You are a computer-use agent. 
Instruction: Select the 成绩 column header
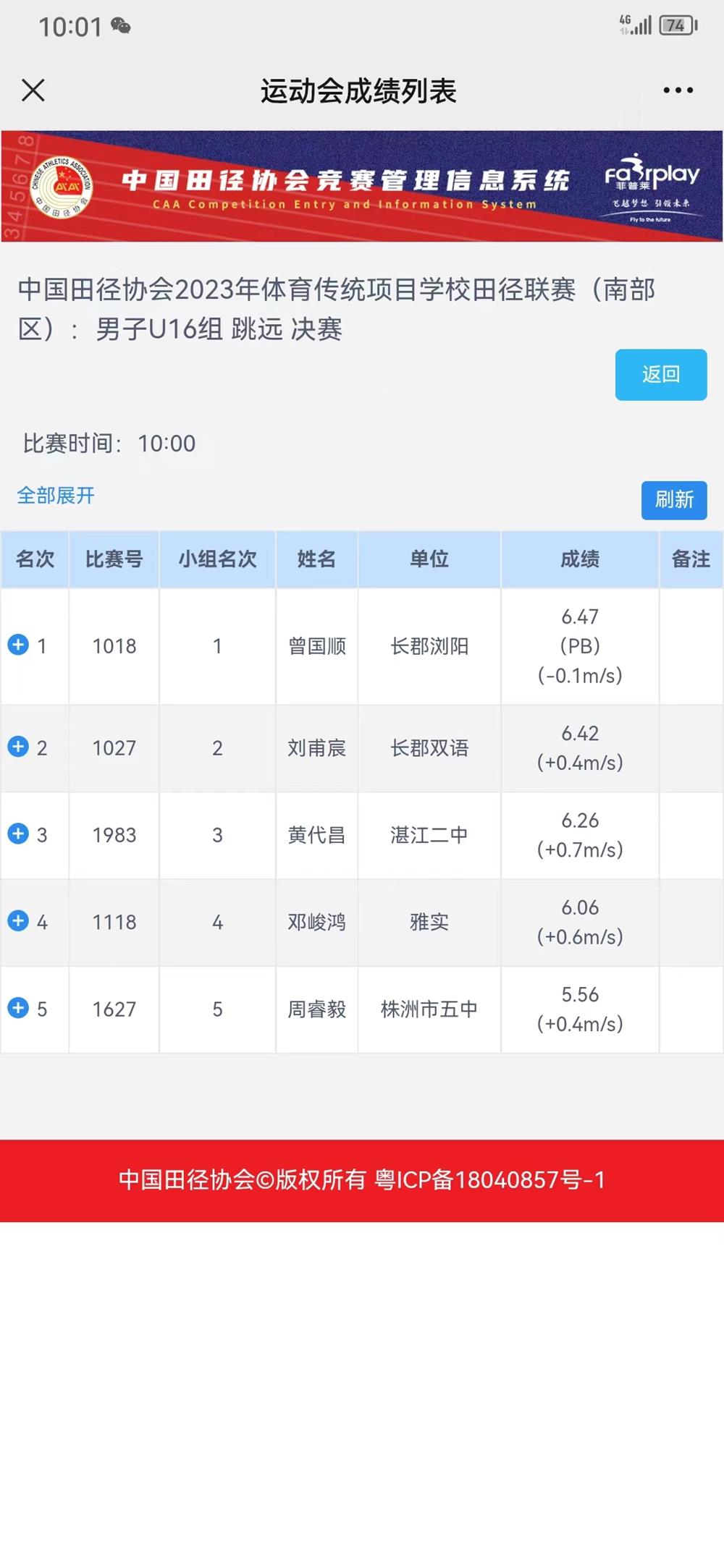click(x=579, y=559)
